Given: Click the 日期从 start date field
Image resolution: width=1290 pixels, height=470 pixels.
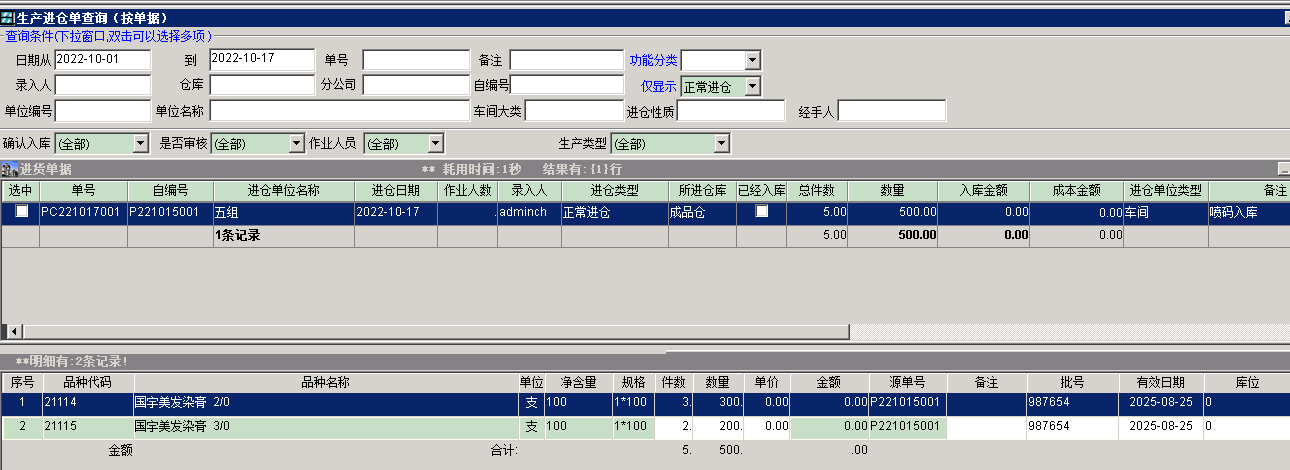Looking at the screenshot, I should (102, 60).
